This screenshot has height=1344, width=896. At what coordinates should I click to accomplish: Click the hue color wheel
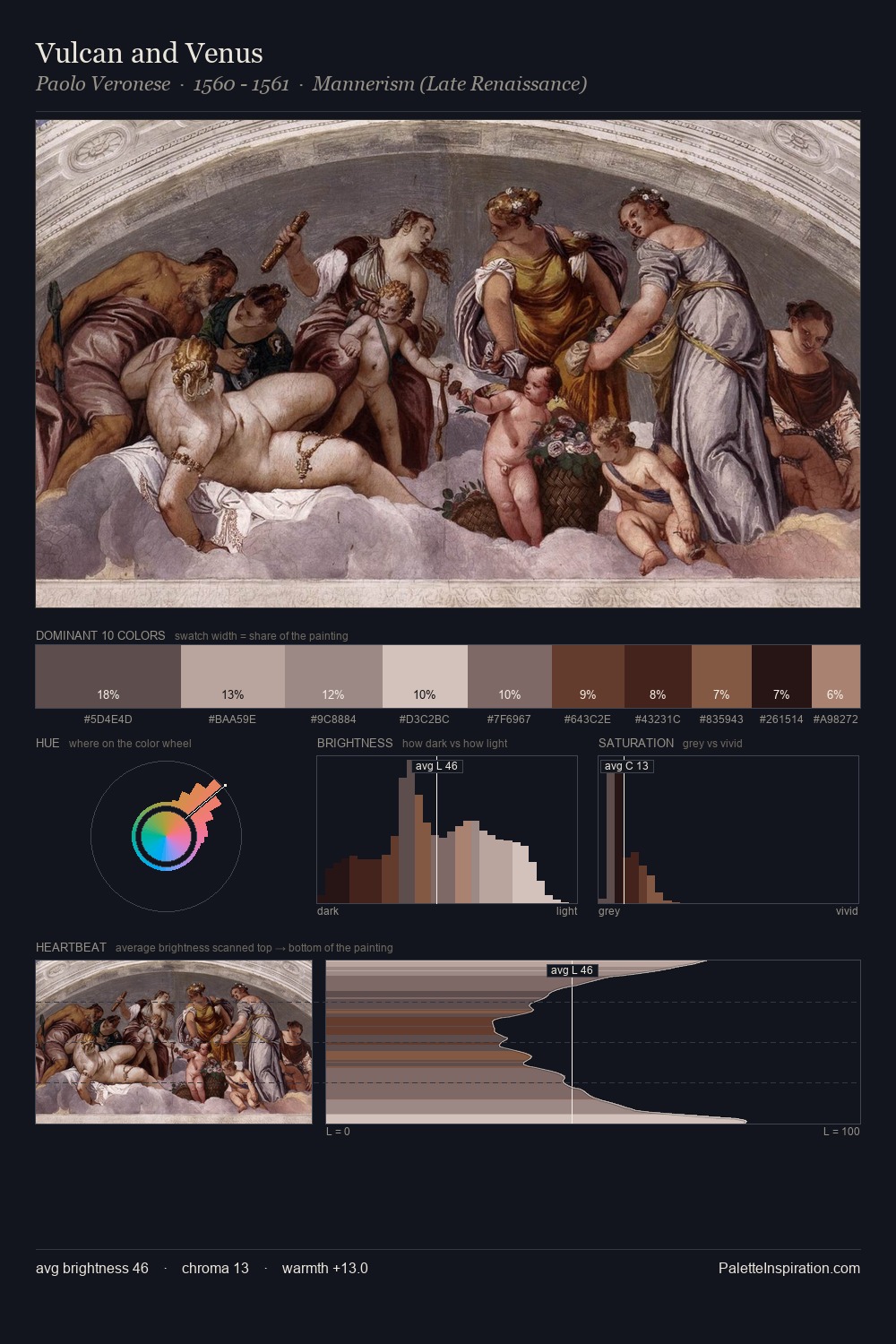point(166,836)
